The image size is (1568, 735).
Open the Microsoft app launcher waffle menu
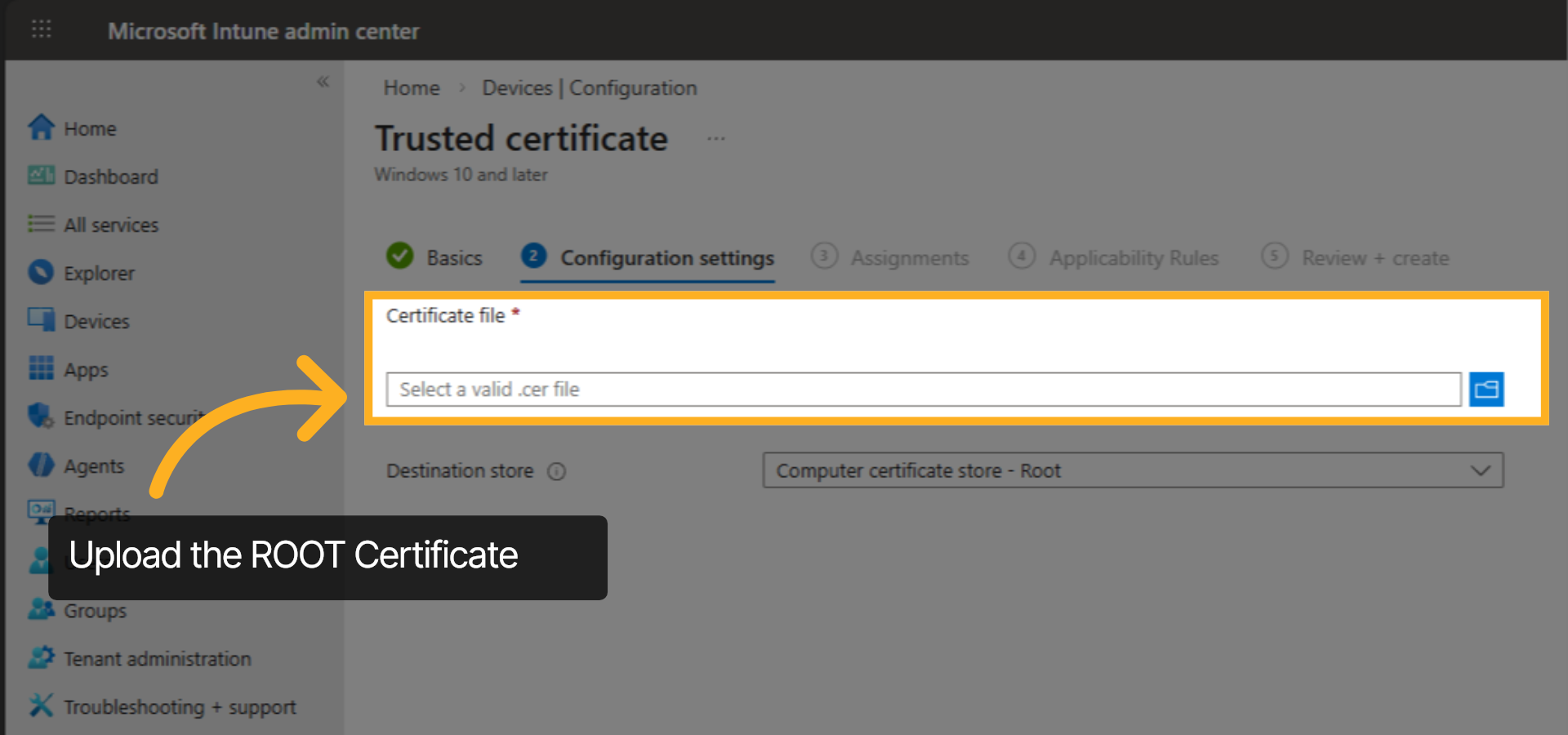click(40, 29)
